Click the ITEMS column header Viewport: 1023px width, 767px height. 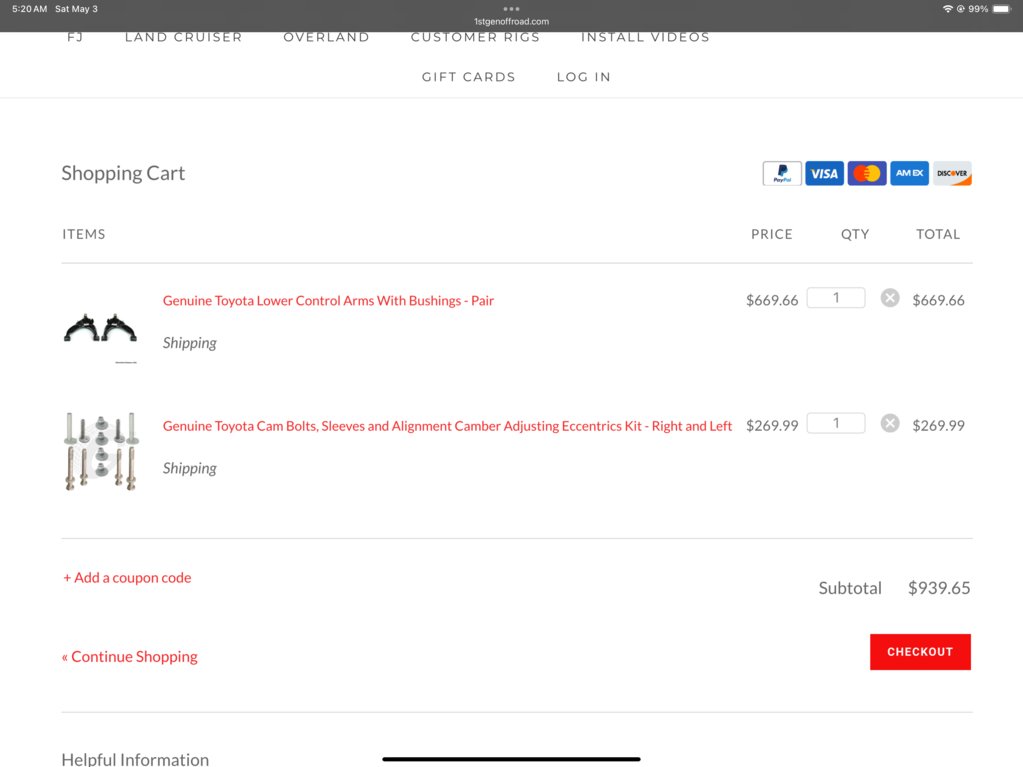[84, 234]
